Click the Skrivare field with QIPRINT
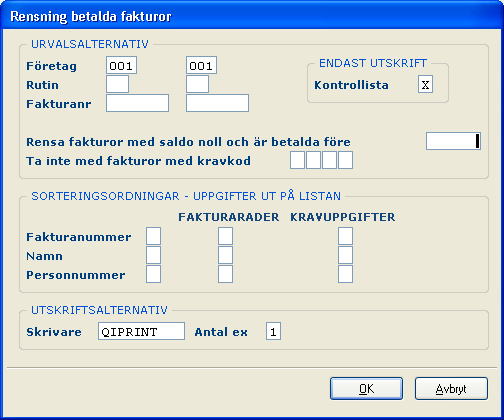 click(141, 331)
